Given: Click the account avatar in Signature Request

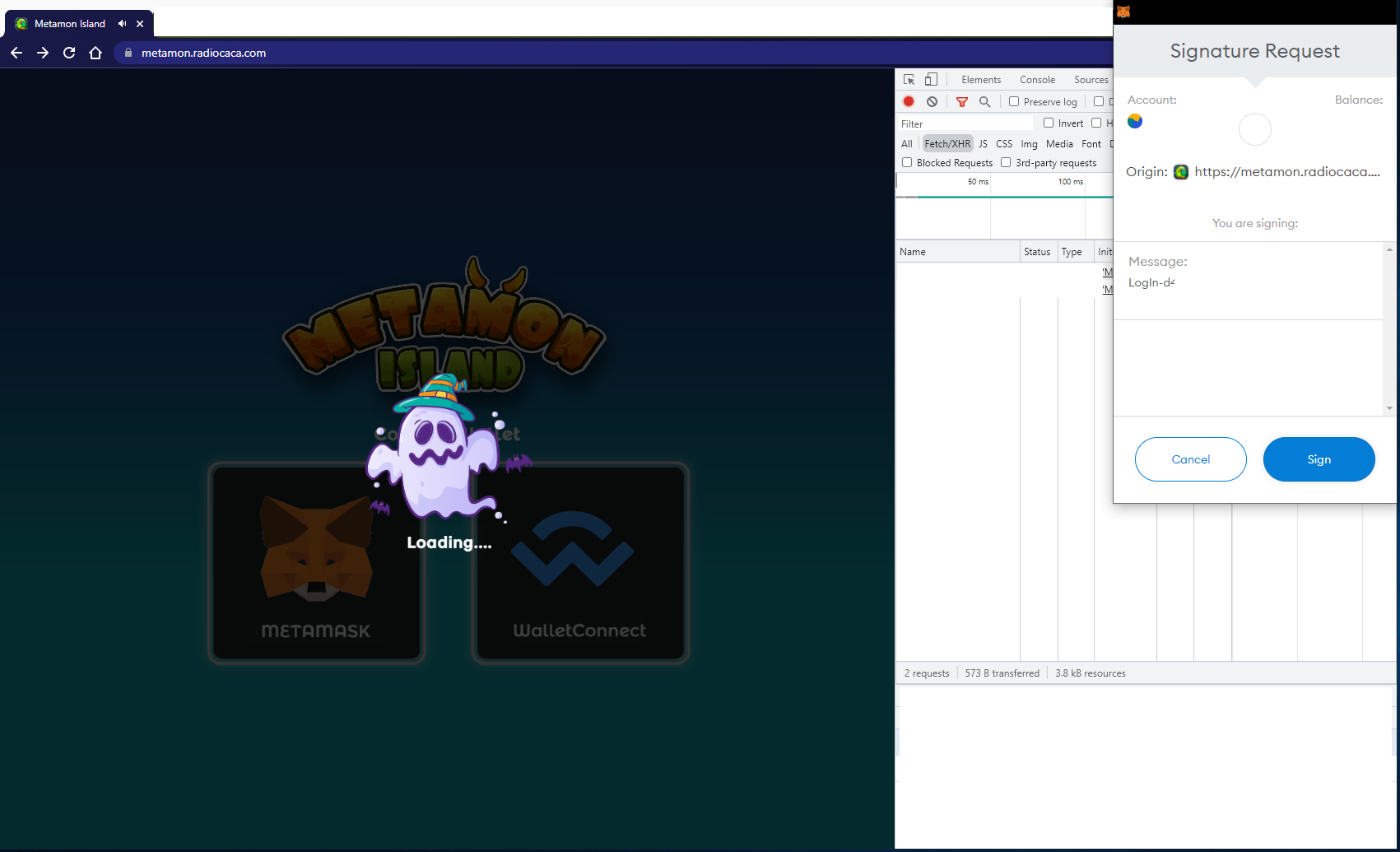Looking at the screenshot, I should [x=1135, y=121].
